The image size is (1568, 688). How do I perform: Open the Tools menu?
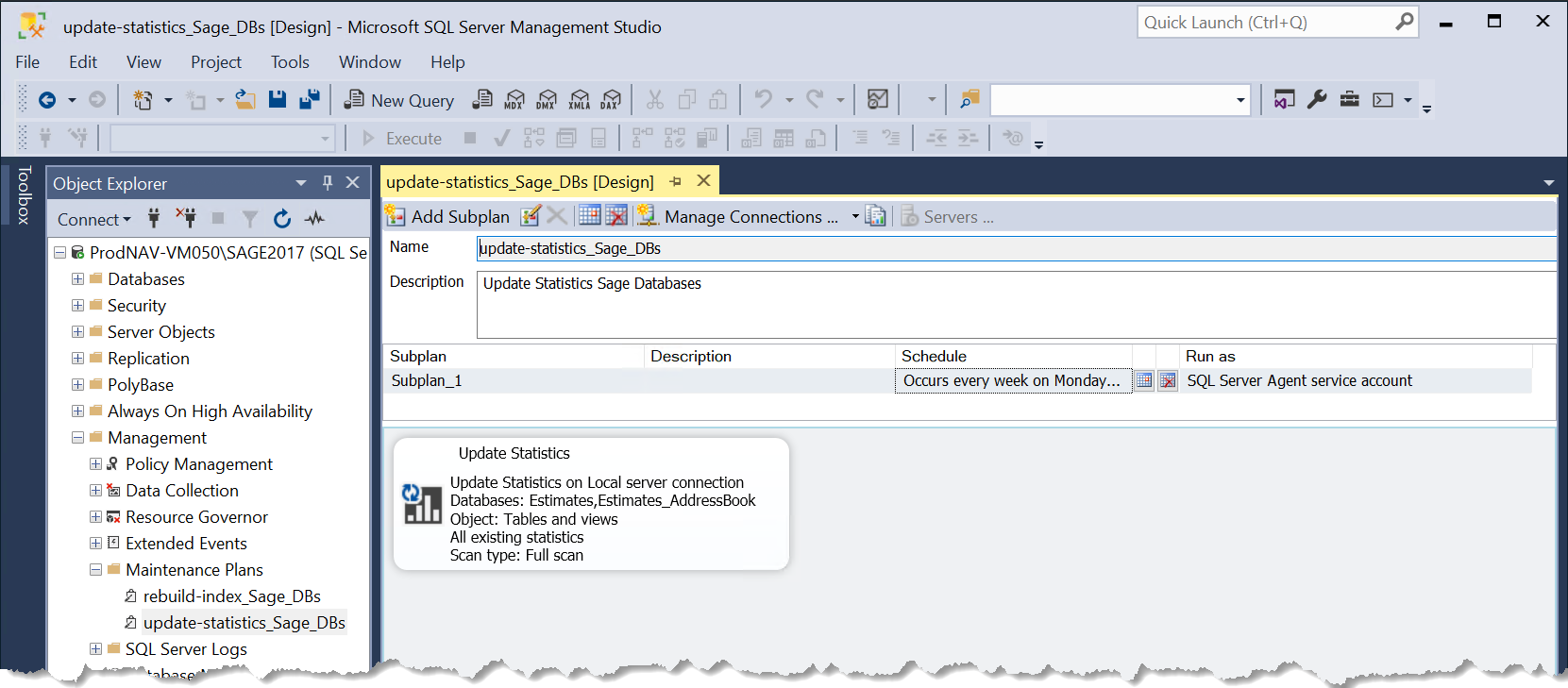290,62
